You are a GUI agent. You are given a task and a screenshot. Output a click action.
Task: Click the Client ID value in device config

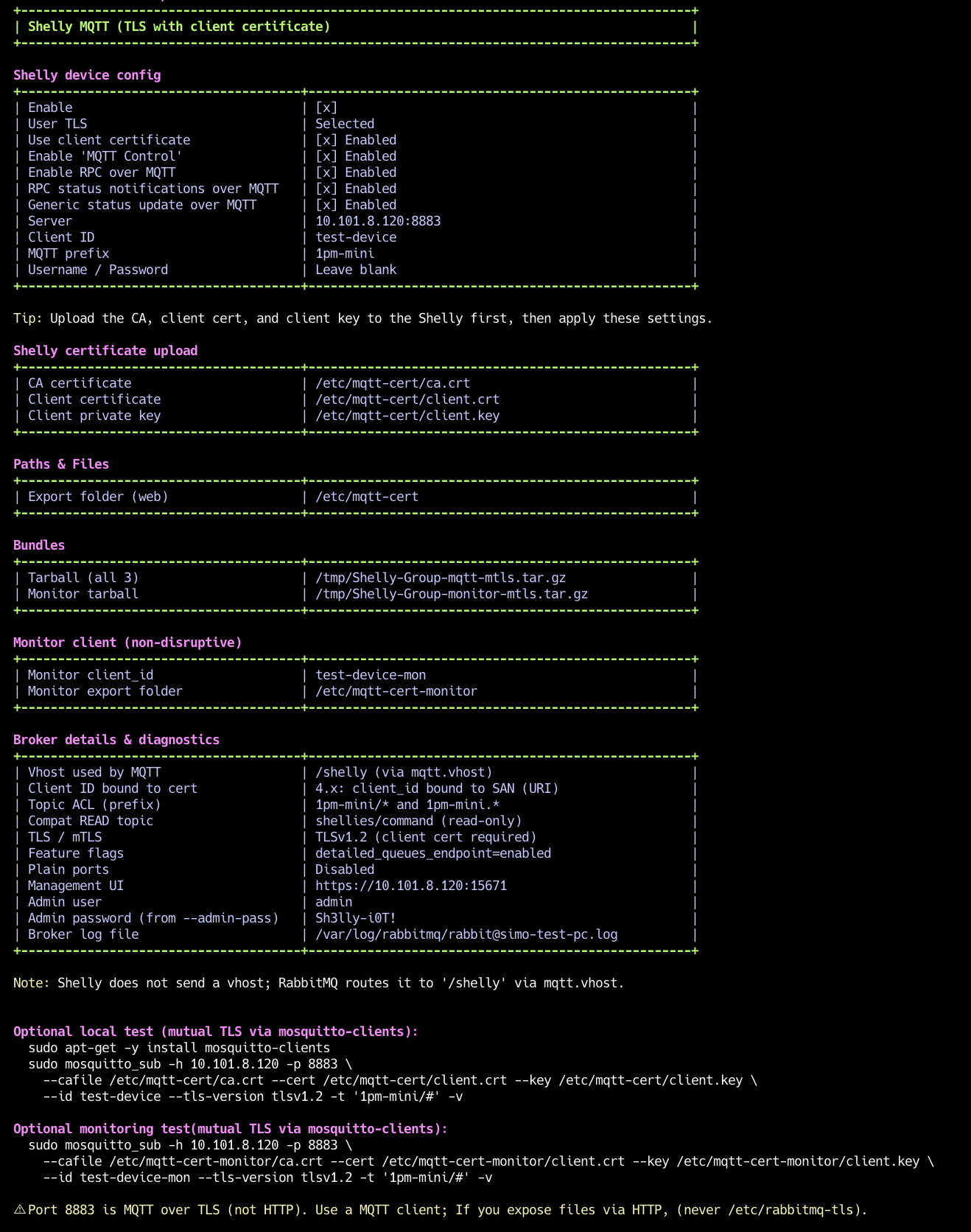(355, 237)
